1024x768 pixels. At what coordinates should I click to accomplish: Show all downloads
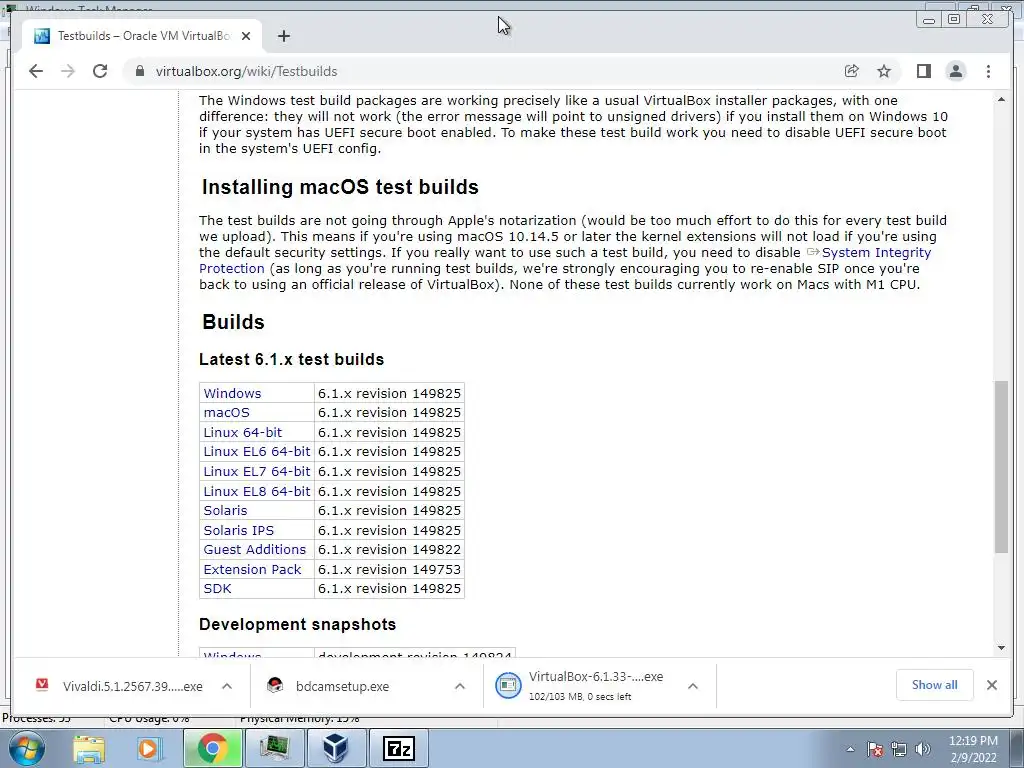[935, 684]
